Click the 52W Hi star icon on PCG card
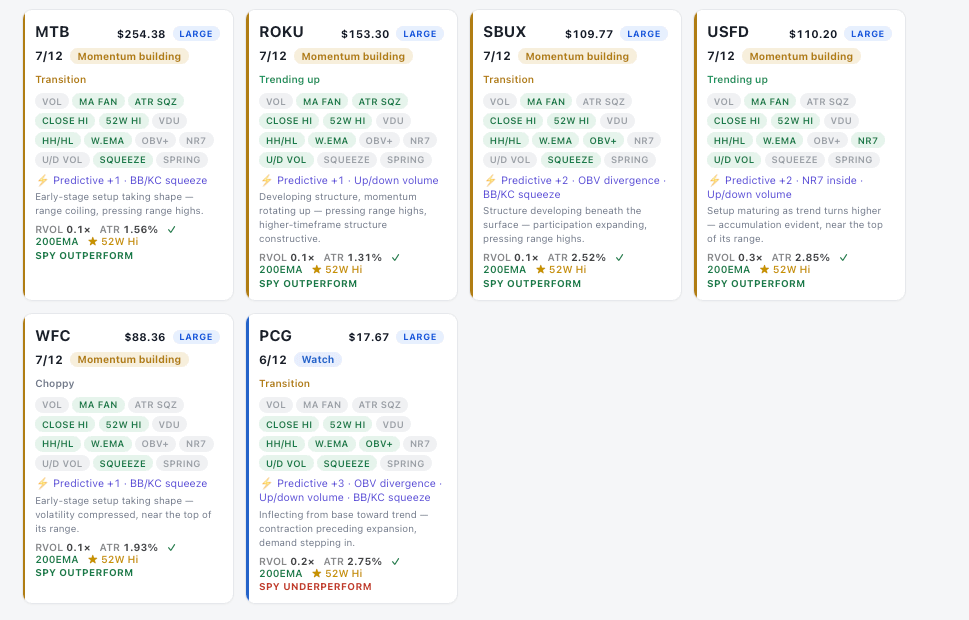969x620 pixels. point(316,574)
